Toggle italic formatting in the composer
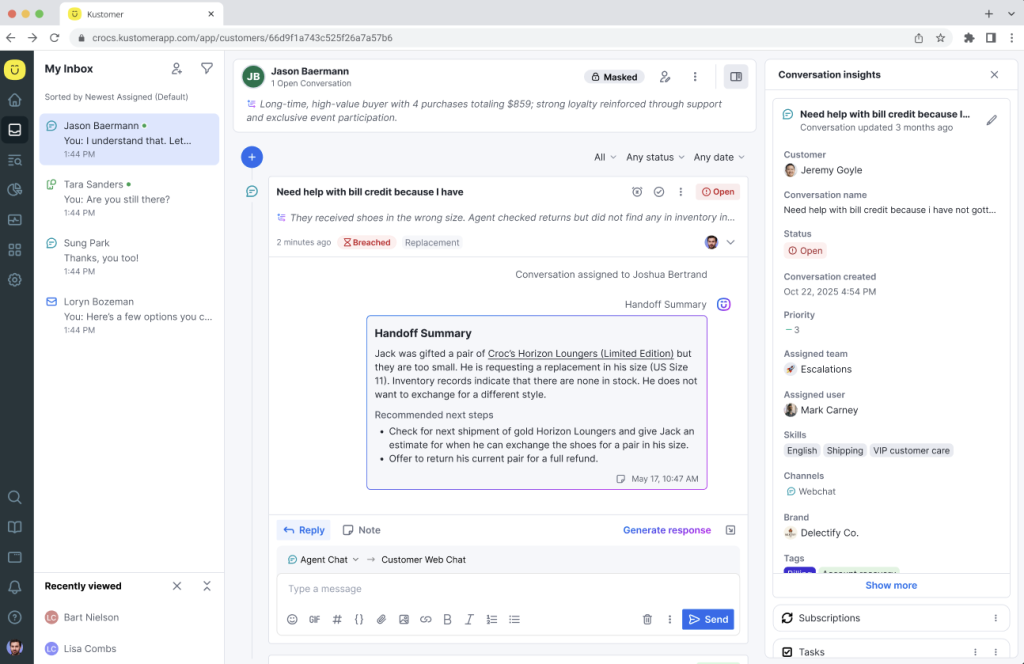Image resolution: width=1024 pixels, height=664 pixels. tap(469, 619)
